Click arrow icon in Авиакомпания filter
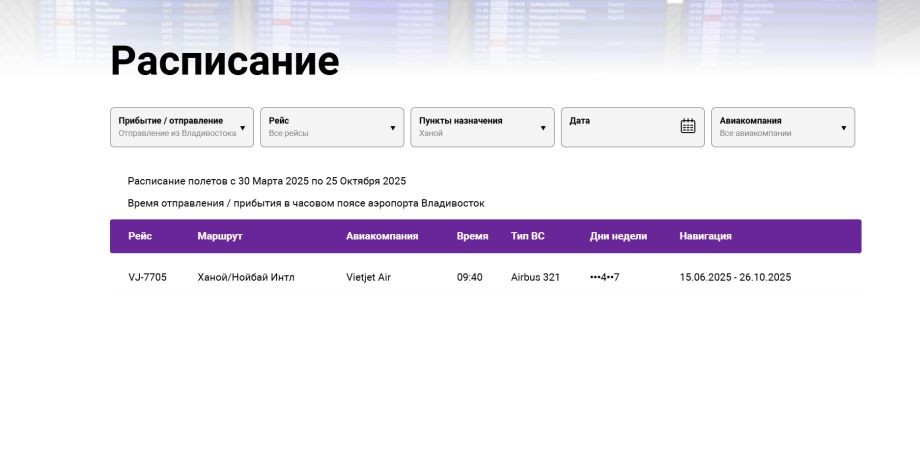 click(x=843, y=128)
